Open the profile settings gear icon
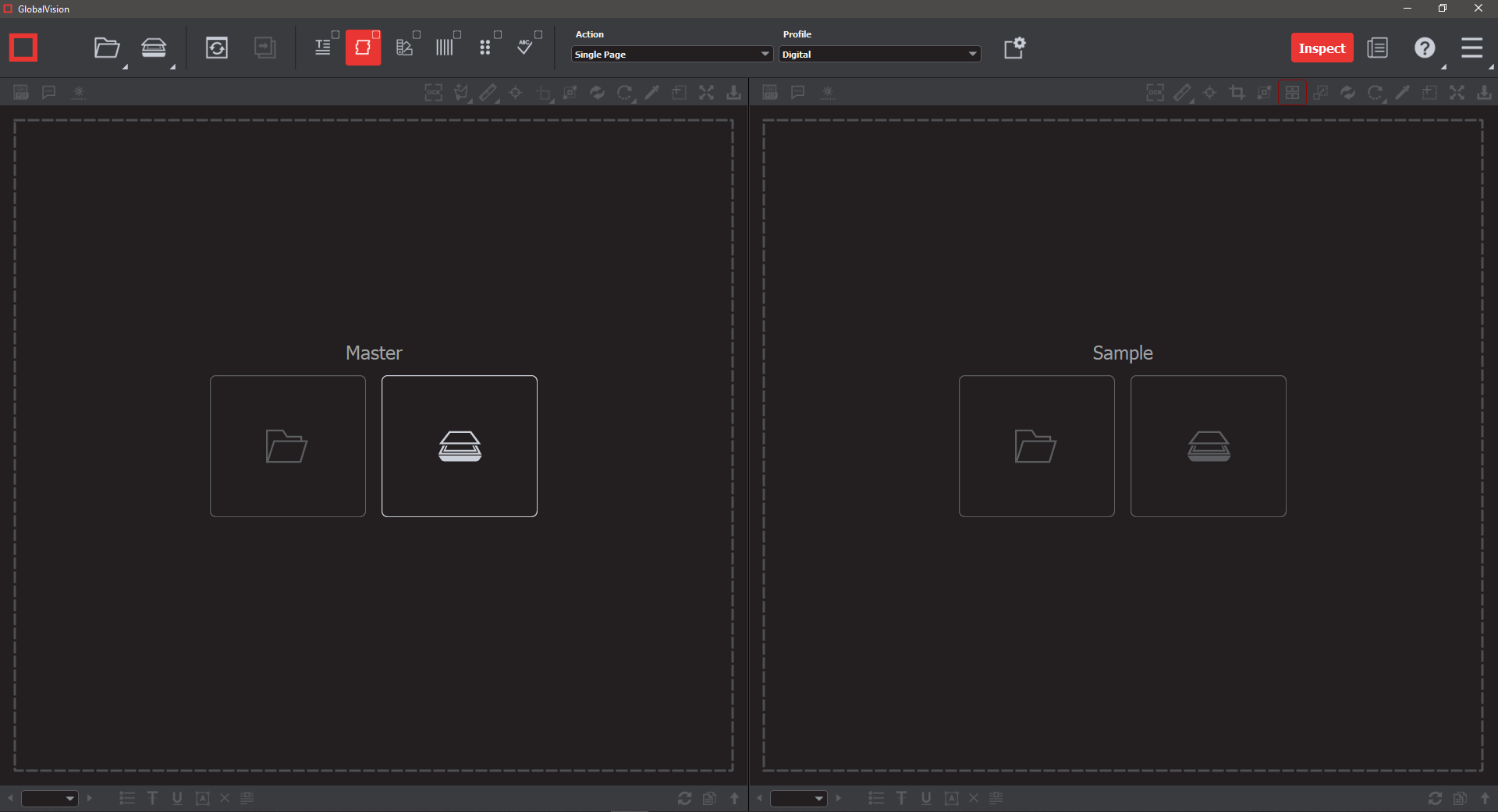The image size is (1498, 812). (x=1014, y=48)
